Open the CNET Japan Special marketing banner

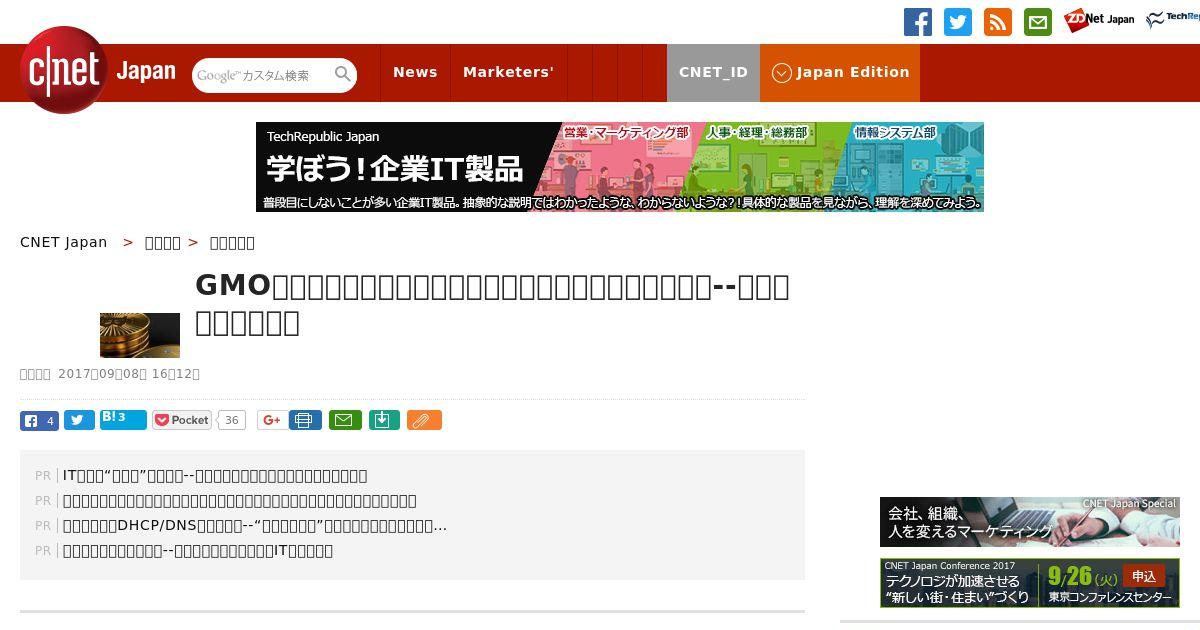(1030, 522)
